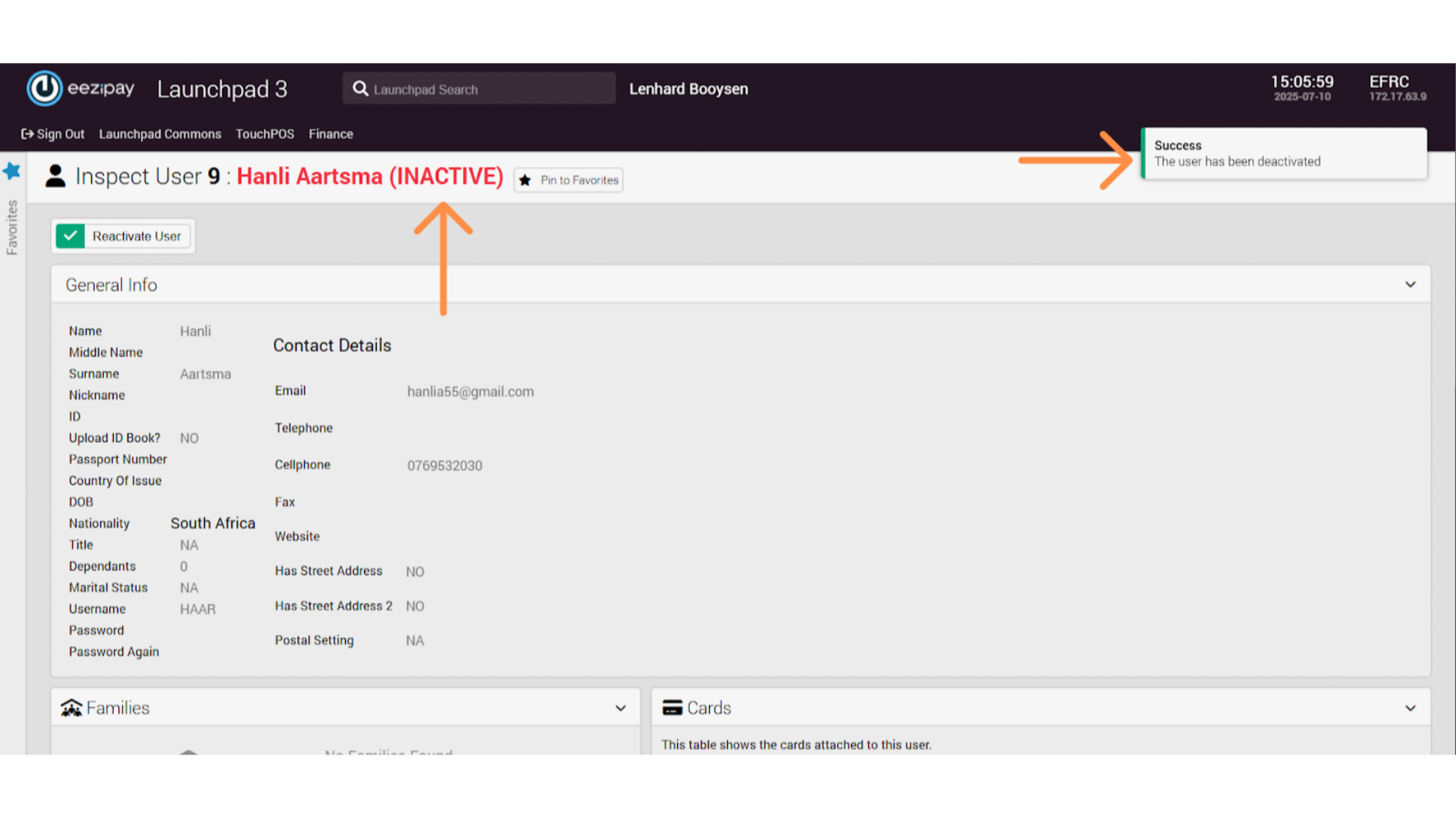Click the 172.17.63.9 IP address
The image size is (1456, 819).
pyautogui.click(x=1398, y=96)
